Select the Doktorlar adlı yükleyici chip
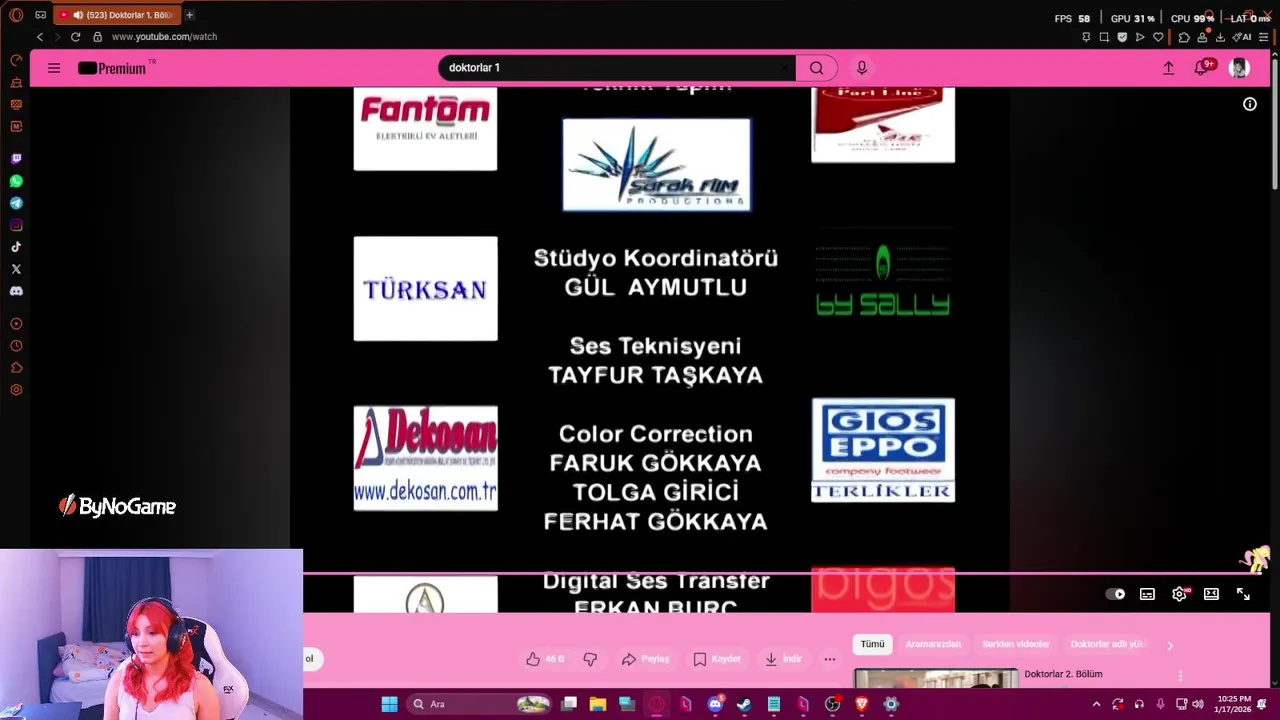1280x720 pixels. [1107, 644]
